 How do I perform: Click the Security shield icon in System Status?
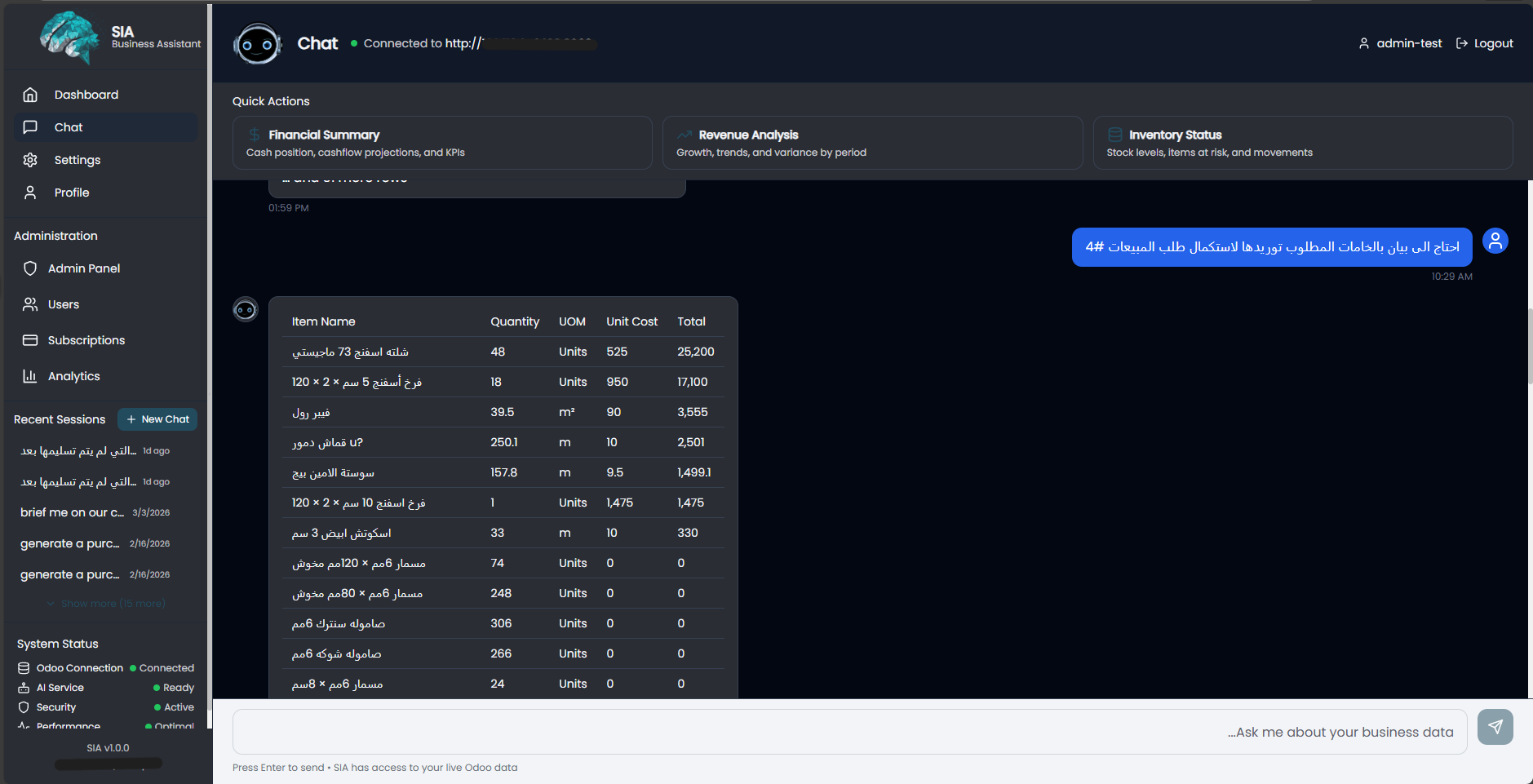24,707
